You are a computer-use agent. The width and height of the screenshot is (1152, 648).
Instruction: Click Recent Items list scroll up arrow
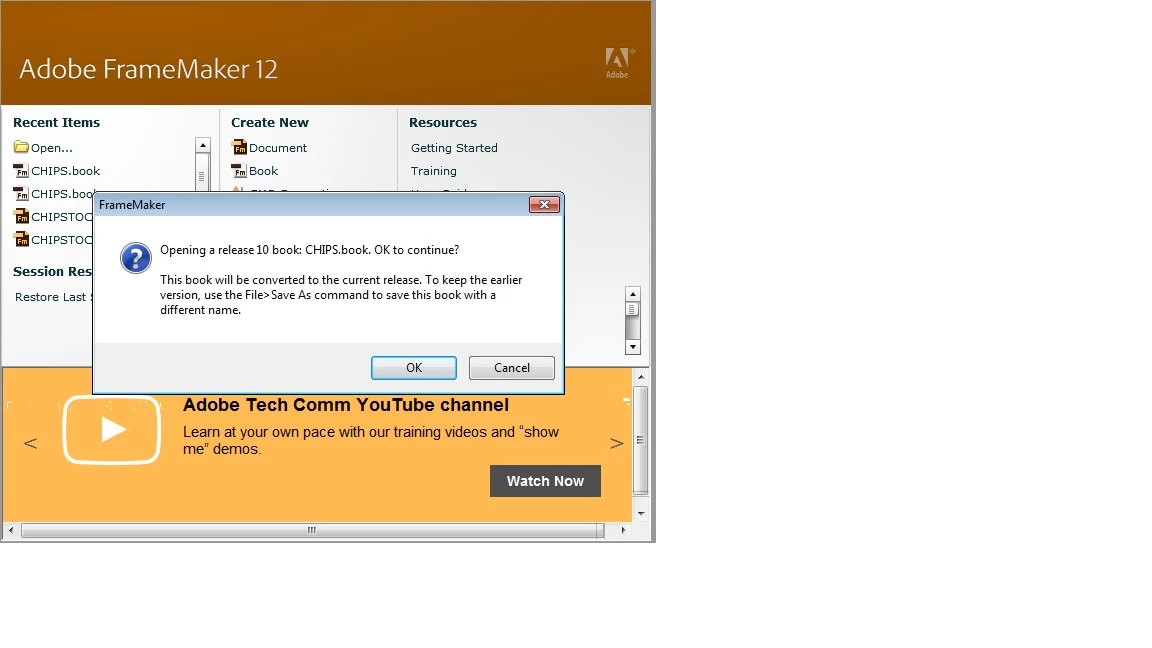[x=203, y=145]
